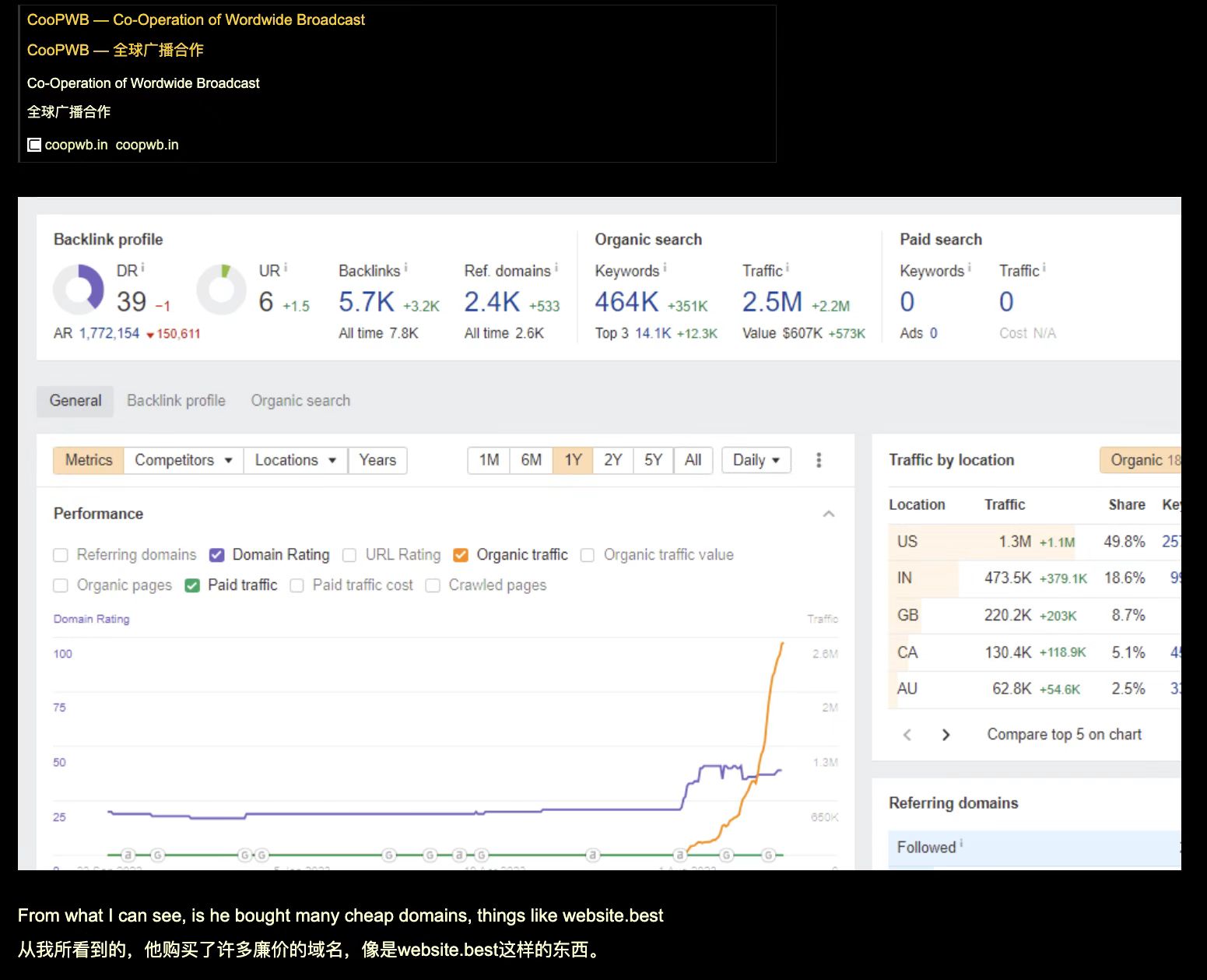This screenshot has height=980, width=1207.
Task: Go to previous traffic locations page arrow
Action: (x=907, y=735)
